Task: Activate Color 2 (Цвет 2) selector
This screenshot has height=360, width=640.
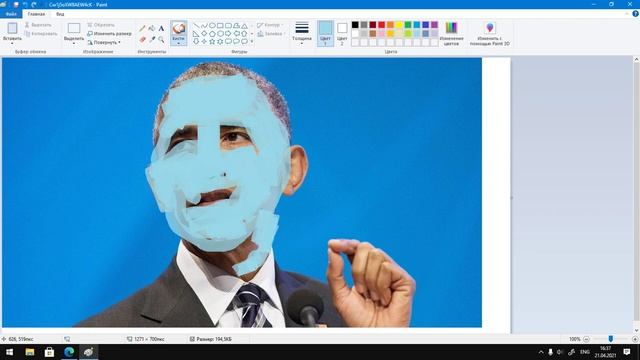Action: tap(342, 33)
